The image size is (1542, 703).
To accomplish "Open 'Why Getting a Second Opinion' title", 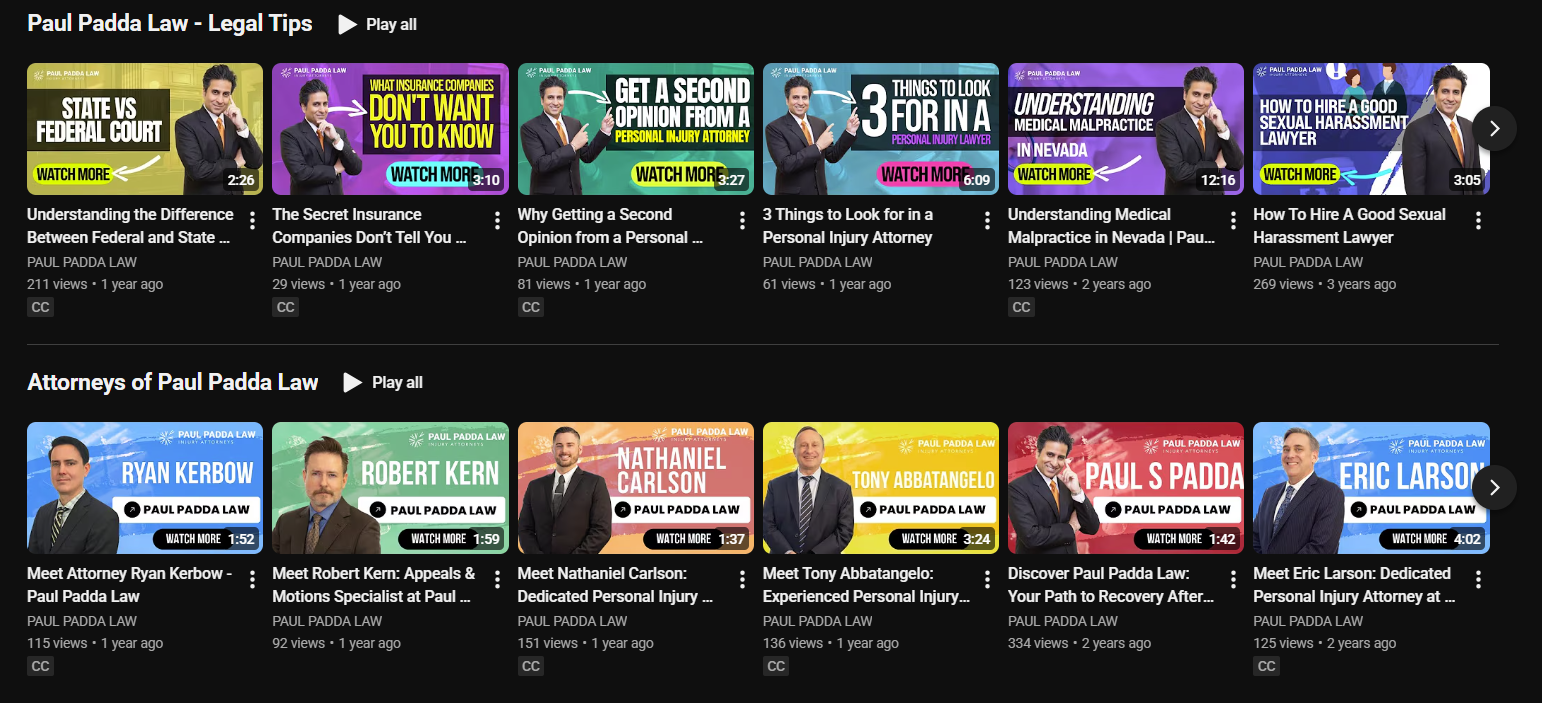I will [610, 226].
